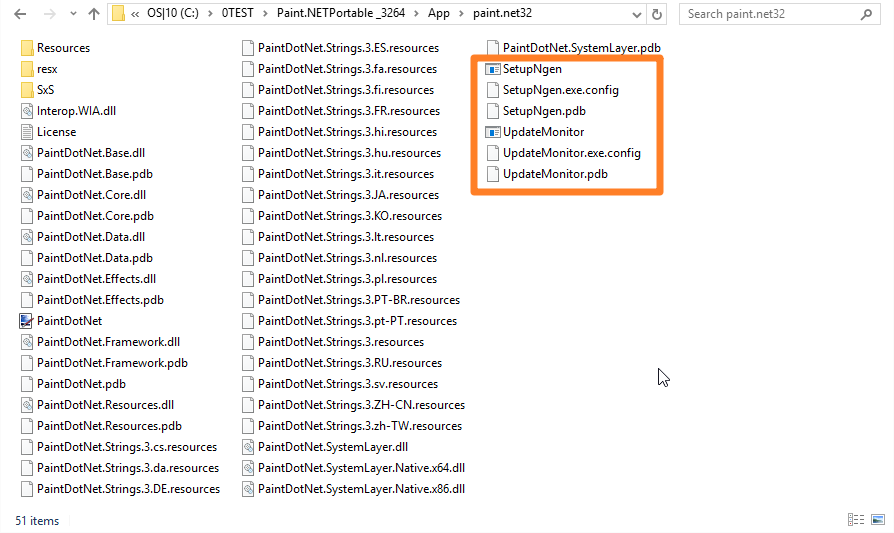Expand hidden breadcrumb path chevrons
The width and height of the screenshot is (894, 533).
point(135,14)
